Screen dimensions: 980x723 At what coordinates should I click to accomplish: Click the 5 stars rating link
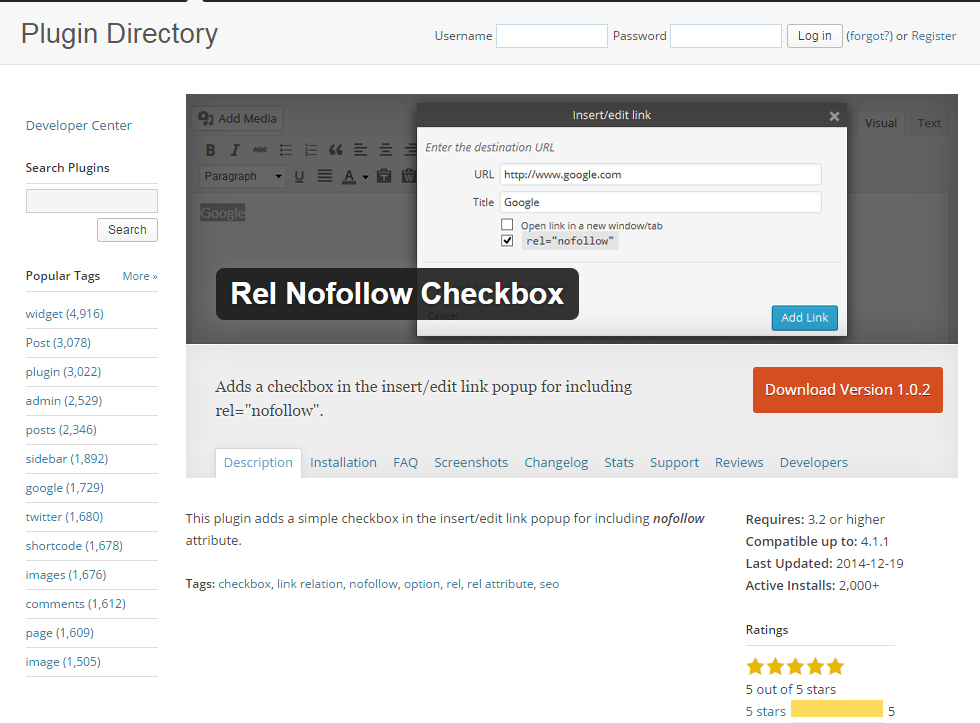(x=766, y=711)
